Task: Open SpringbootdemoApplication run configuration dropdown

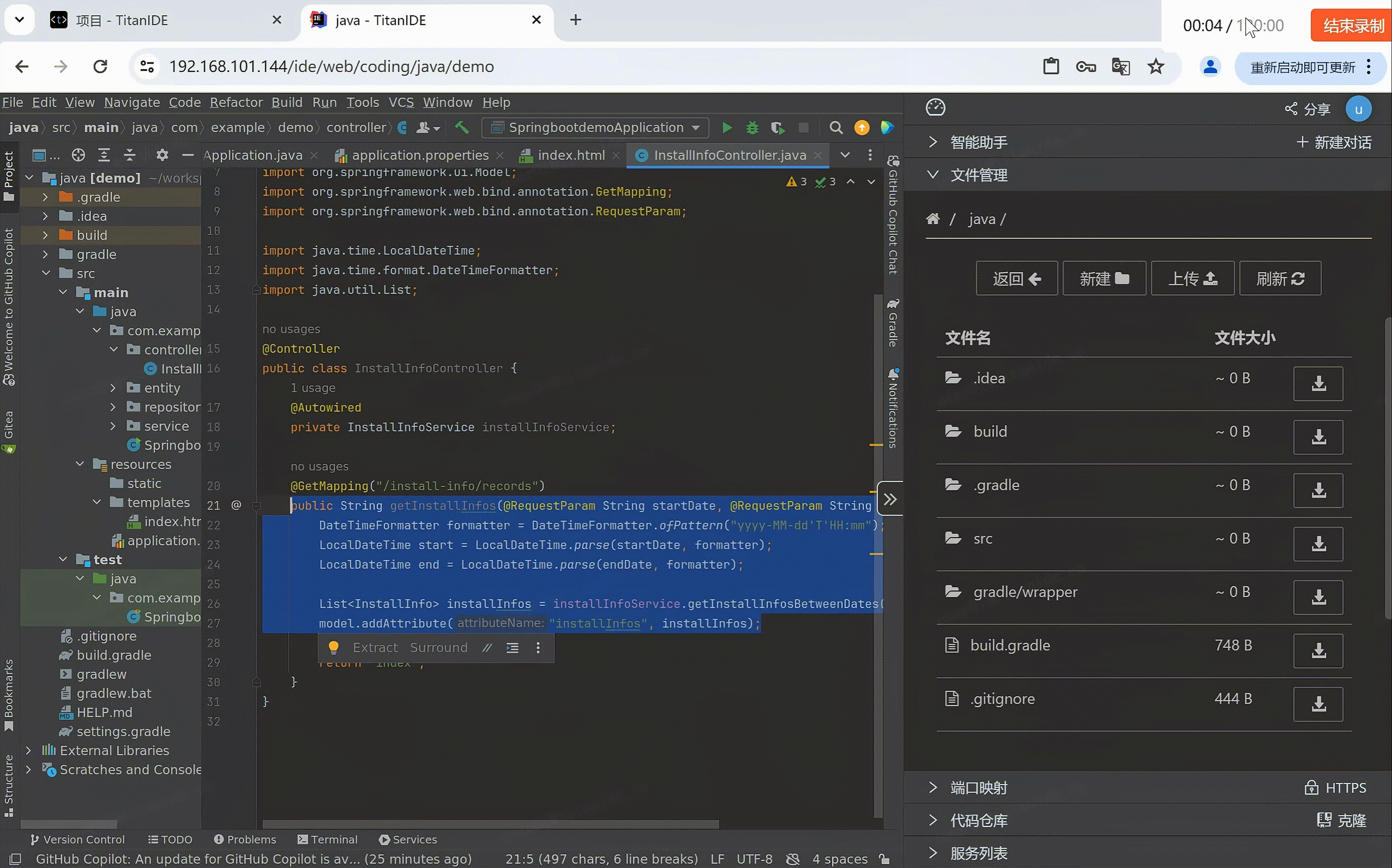Action: pyautogui.click(x=595, y=127)
